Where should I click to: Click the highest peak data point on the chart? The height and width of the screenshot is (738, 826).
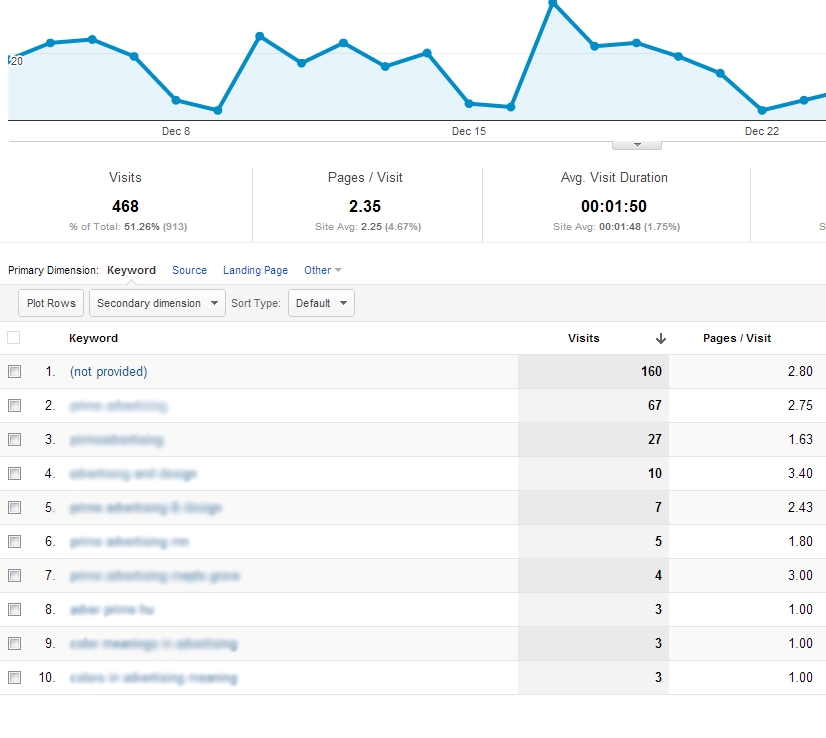(x=552, y=3)
